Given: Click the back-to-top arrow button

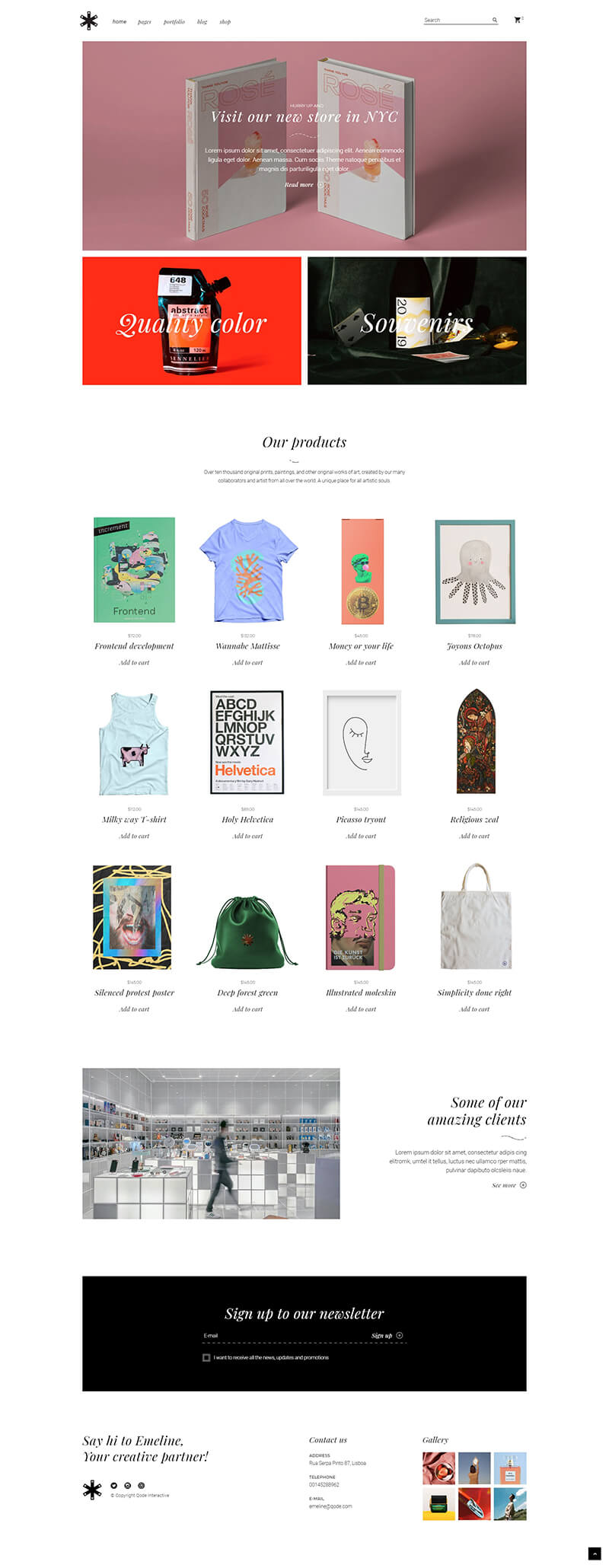Looking at the screenshot, I should pyautogui.click(x=595, y=1554).
